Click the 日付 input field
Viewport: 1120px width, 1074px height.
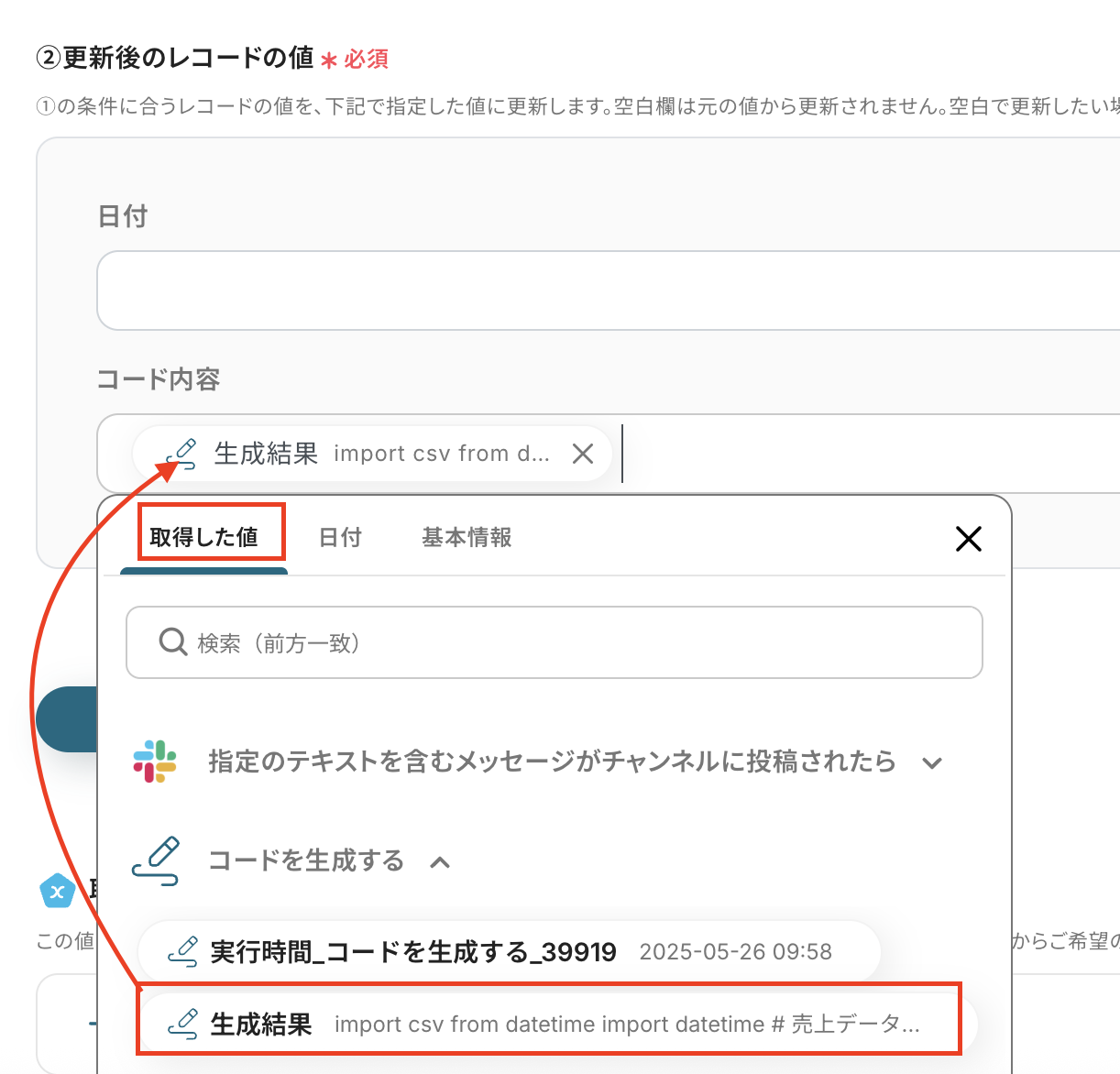(x=609, y=290)
